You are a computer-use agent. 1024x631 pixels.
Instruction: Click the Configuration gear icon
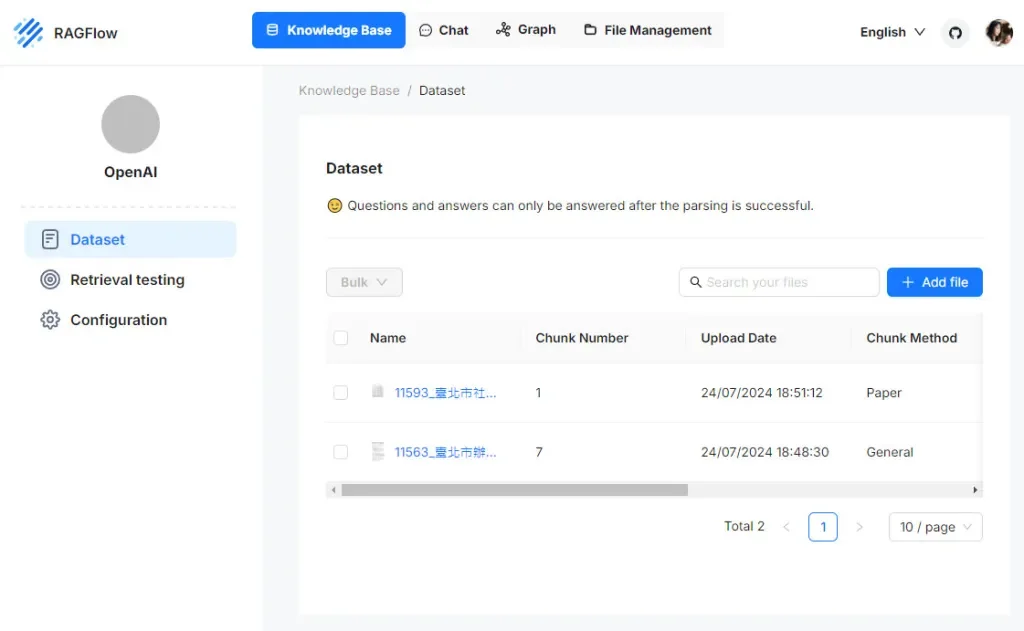pos(50,319)
